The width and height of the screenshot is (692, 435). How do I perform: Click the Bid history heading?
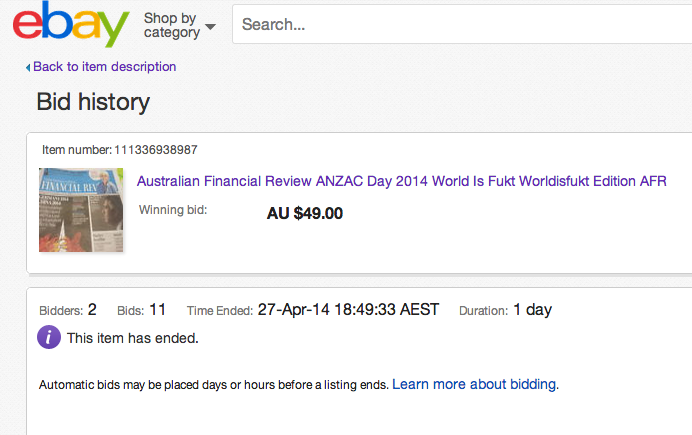[x=93, y=102]
